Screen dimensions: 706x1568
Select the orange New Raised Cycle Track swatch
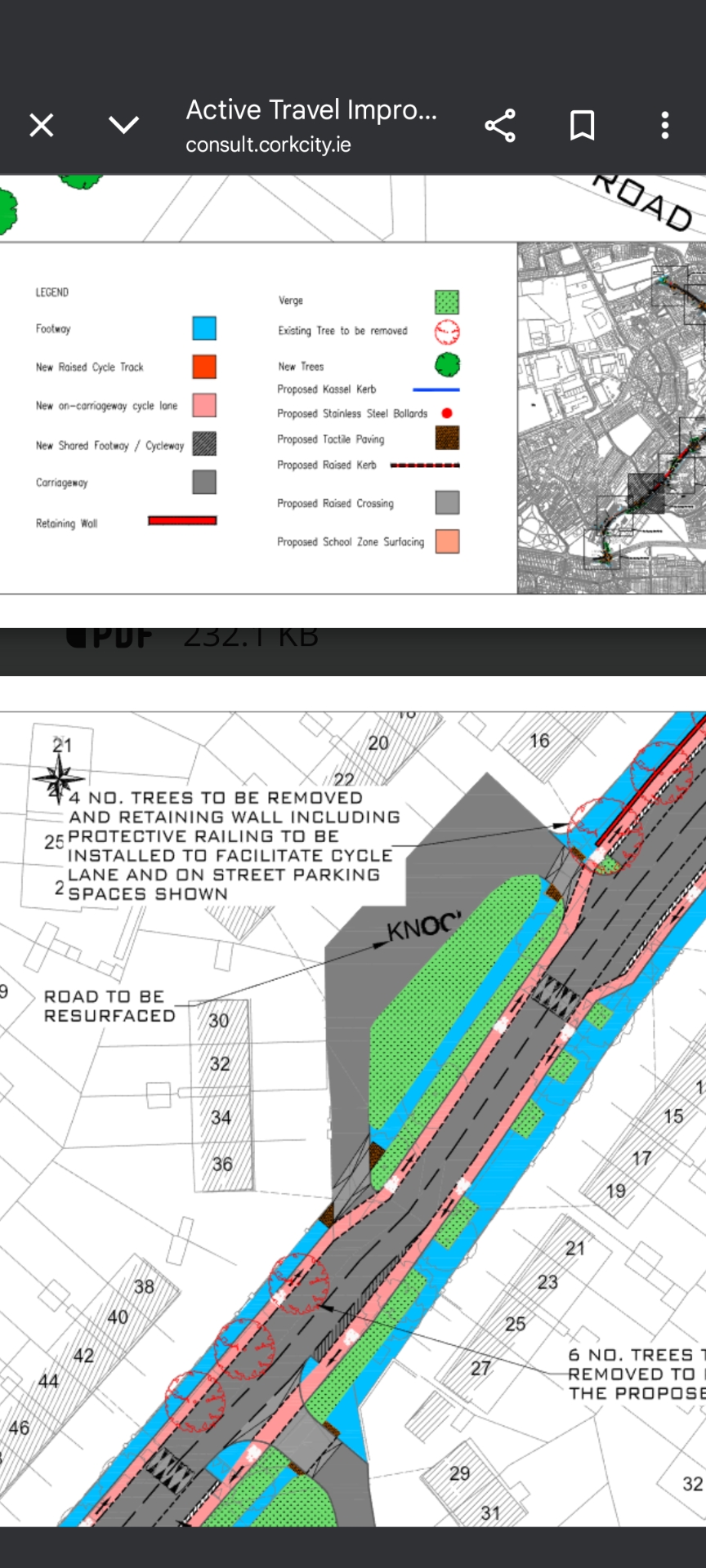204,367
